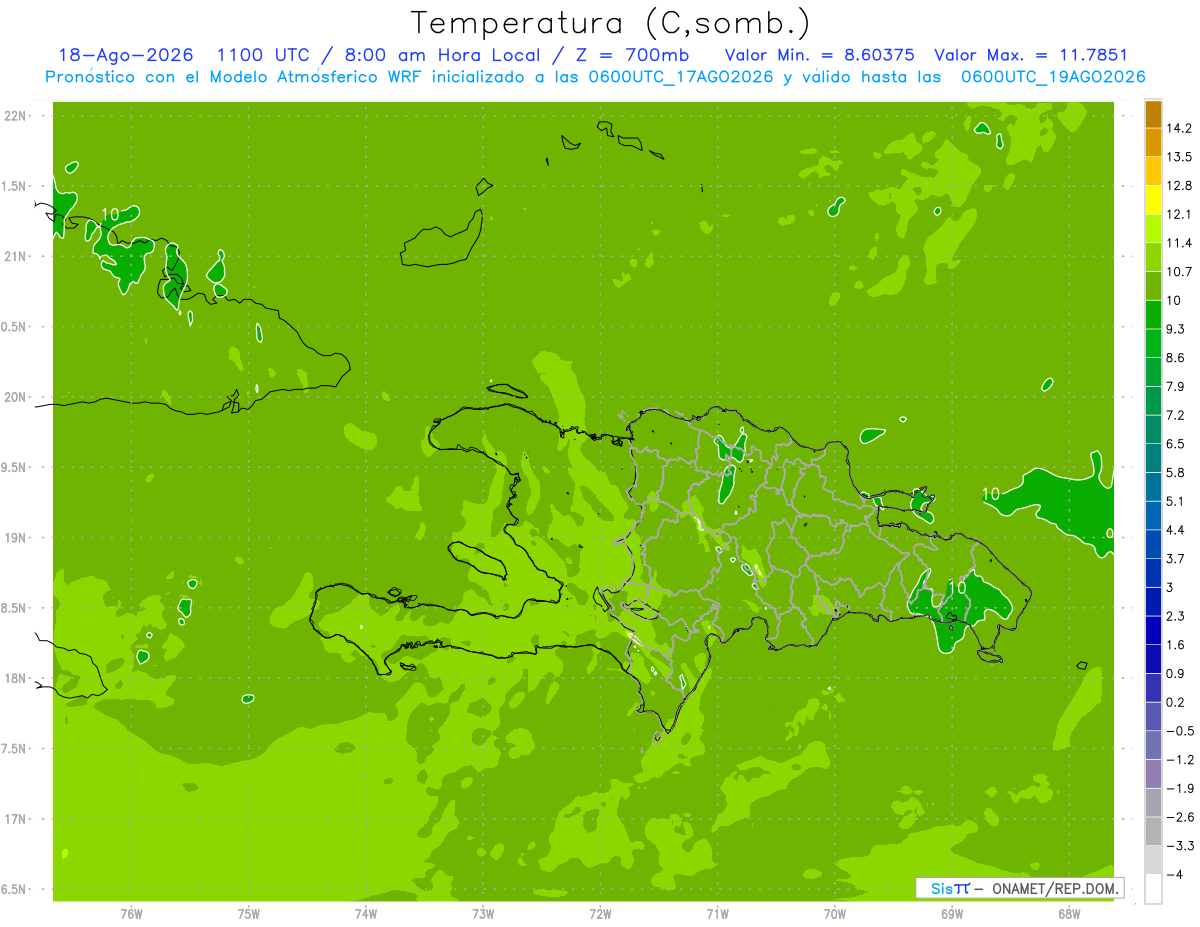Image resolution: width=1200 pixels, height=927 pixels.
Task: Click the "4.4" colorbar label
Action: [1176, 530]
